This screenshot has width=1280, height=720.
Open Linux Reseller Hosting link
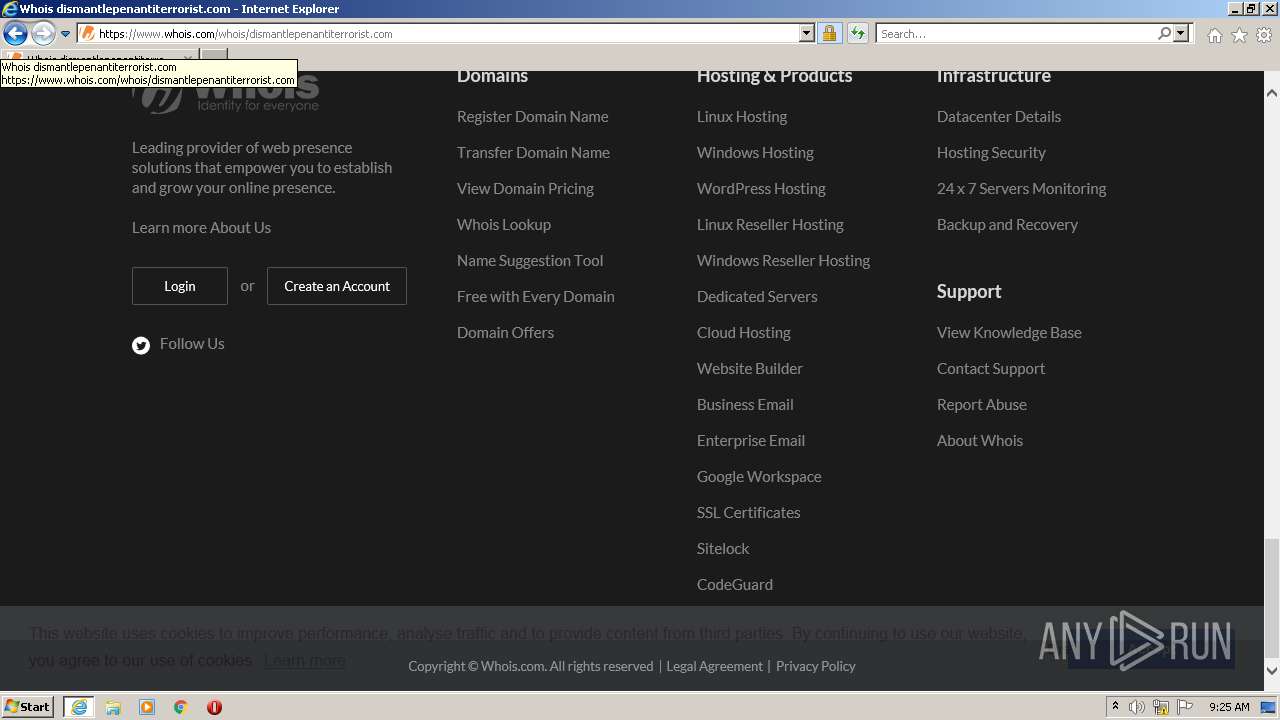click(x=770, y=225)
